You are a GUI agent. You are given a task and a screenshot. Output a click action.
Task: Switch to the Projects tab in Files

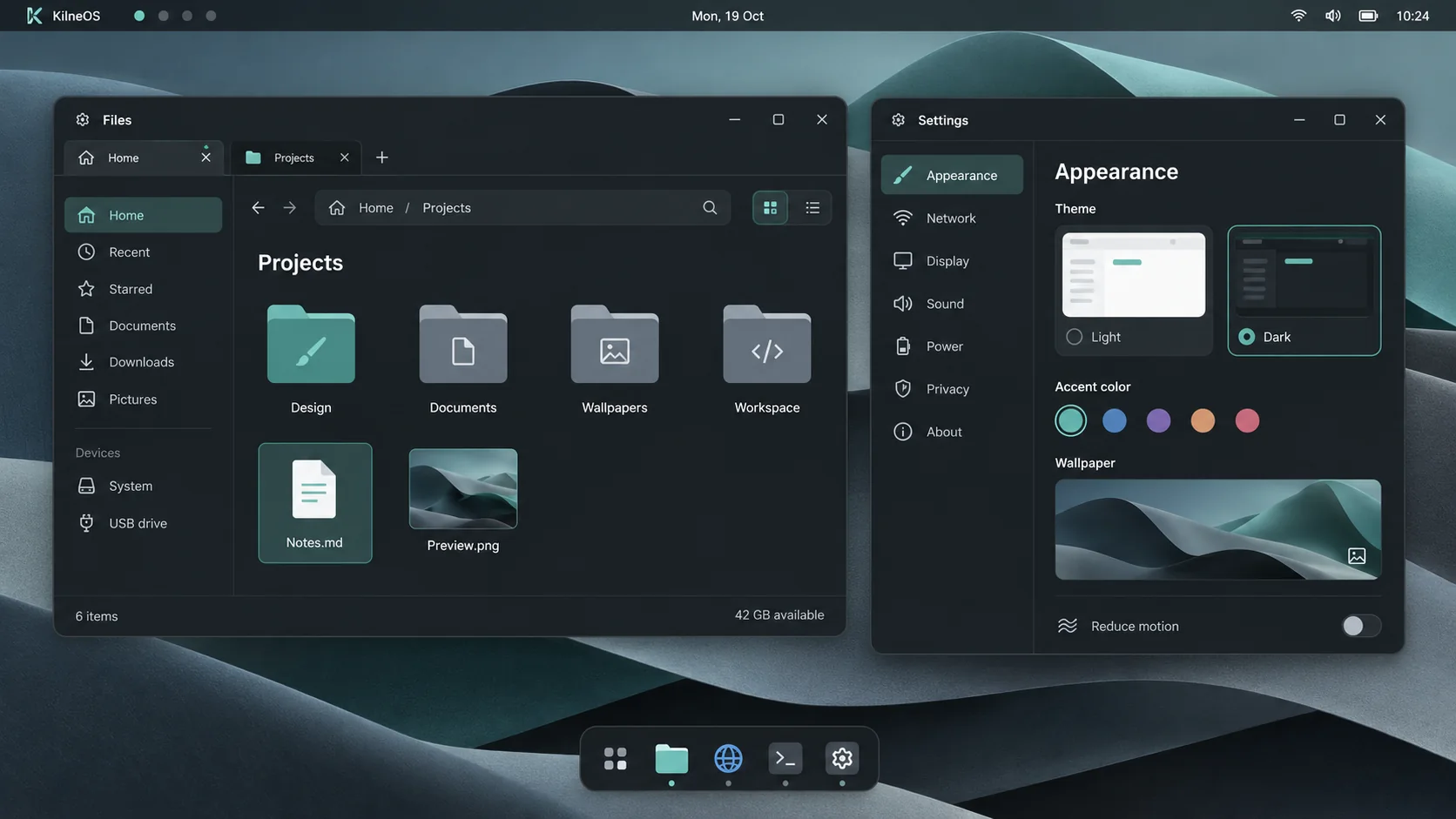[x=294, y=158]
